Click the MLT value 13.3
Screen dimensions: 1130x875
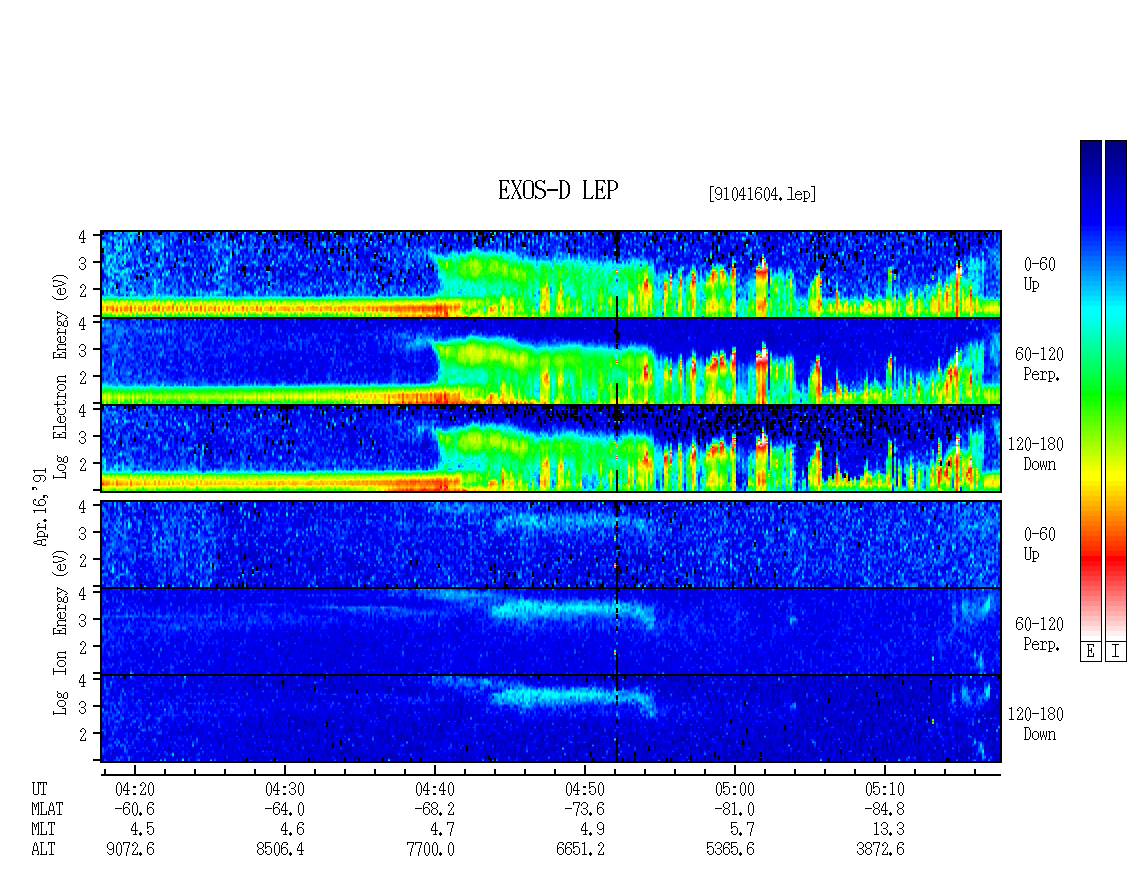pos(888,830)
